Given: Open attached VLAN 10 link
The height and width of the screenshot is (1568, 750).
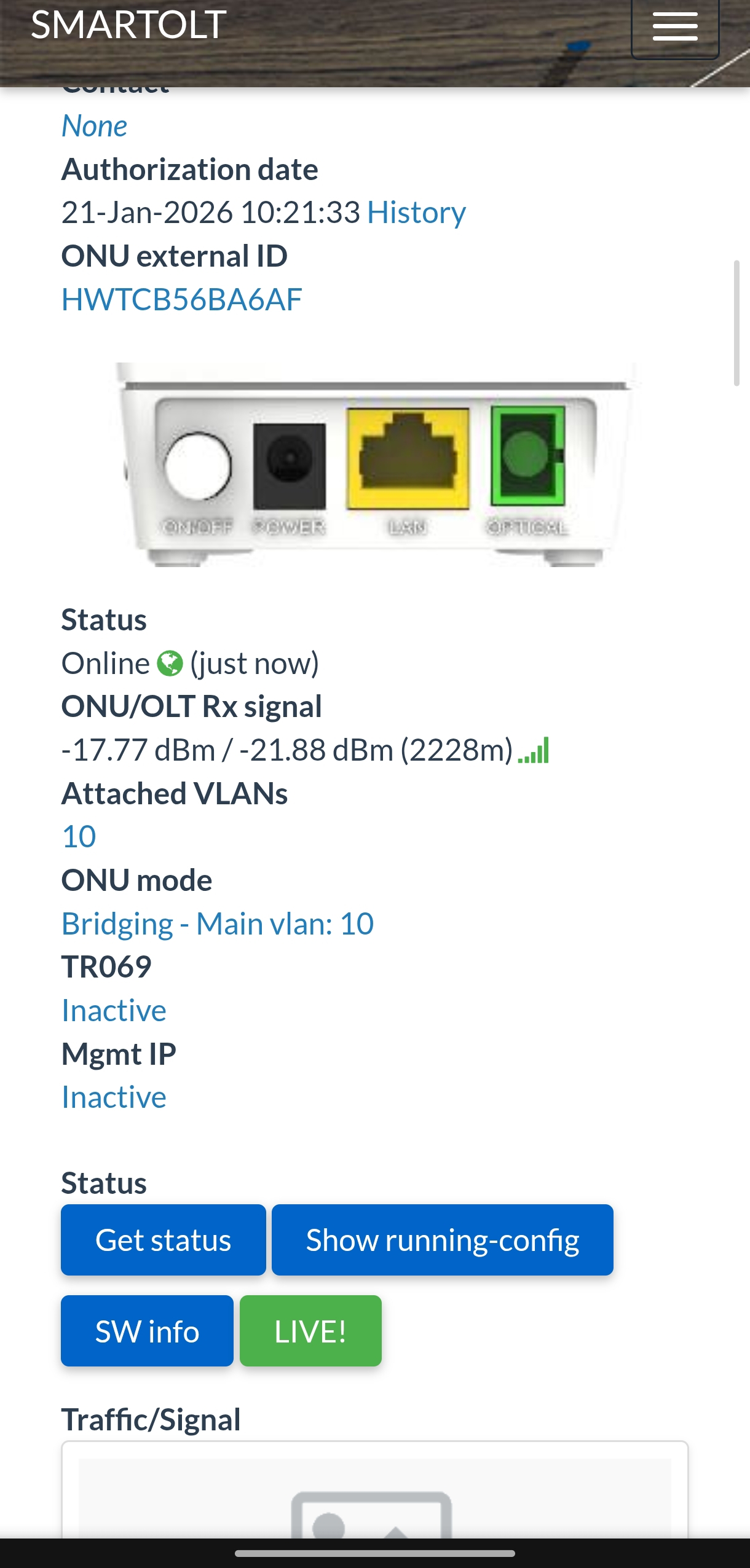Looking at the screenshot, I should click(x=79, y=837).
